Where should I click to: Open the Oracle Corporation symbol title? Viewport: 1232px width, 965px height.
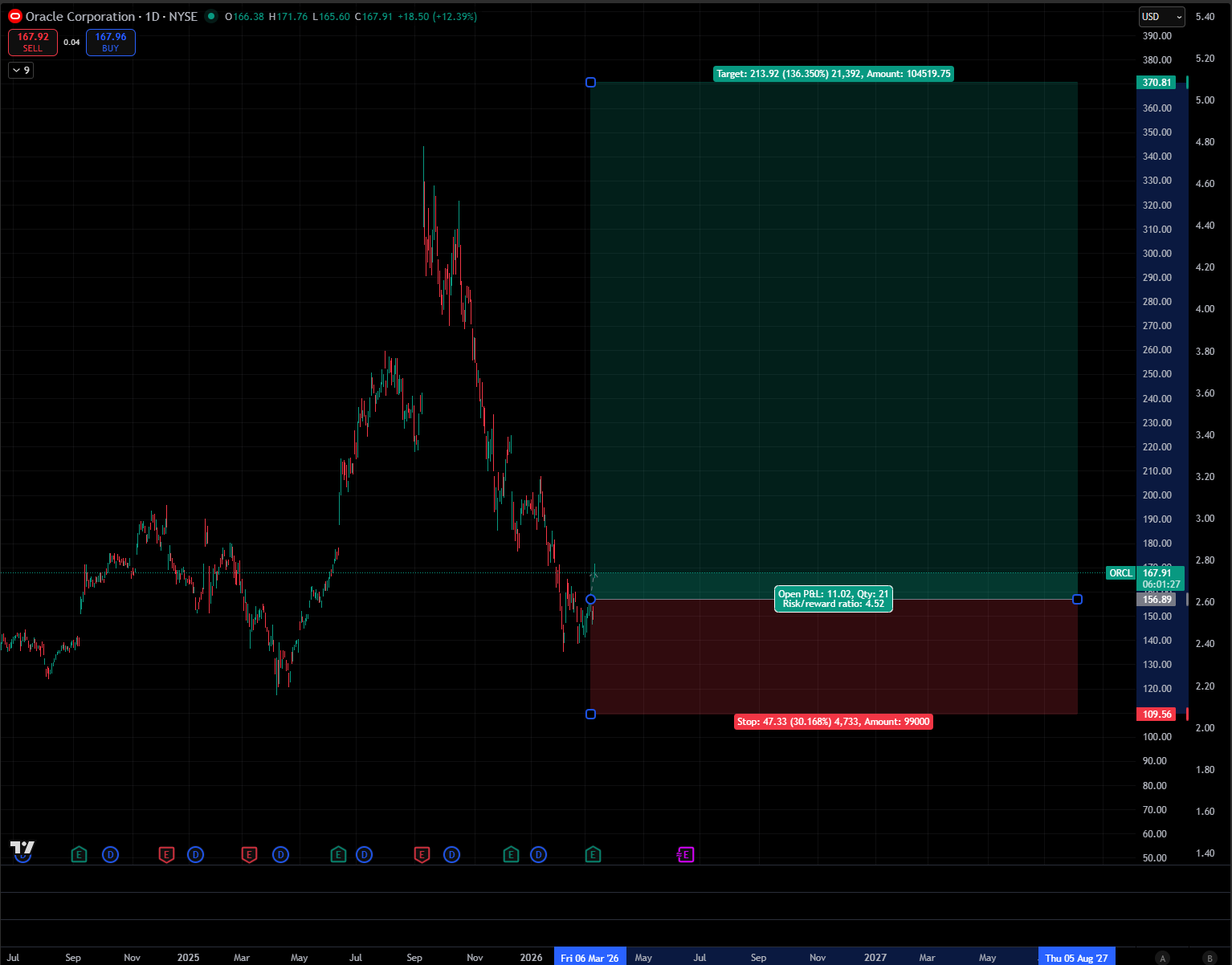tap(80, 16)
